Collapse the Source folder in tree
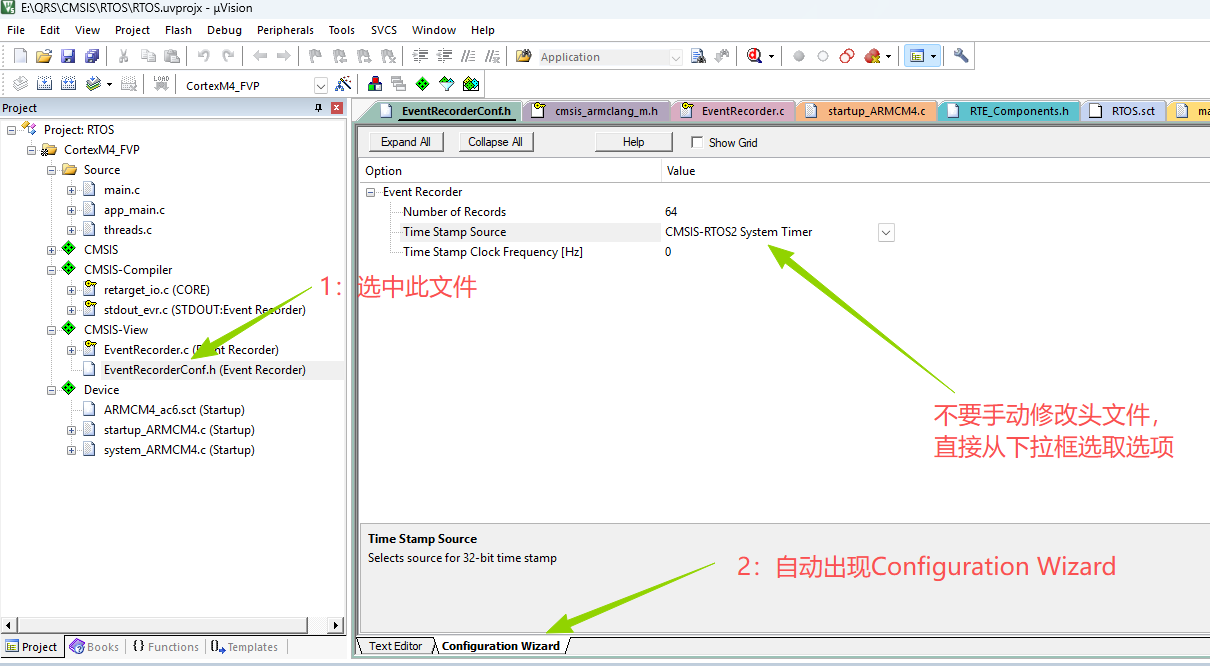 [52, 170]
